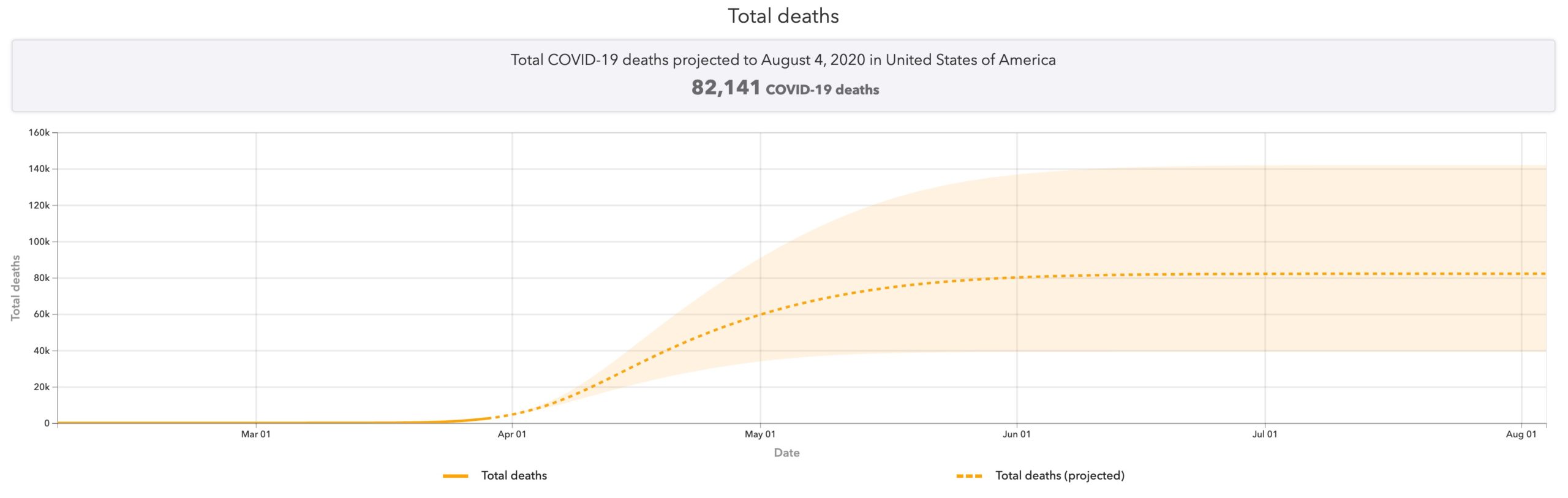Click the Mar 01 date axis label
Image resolution: width=1568 pixels, height=498 pixels.
tap(255, 434)
